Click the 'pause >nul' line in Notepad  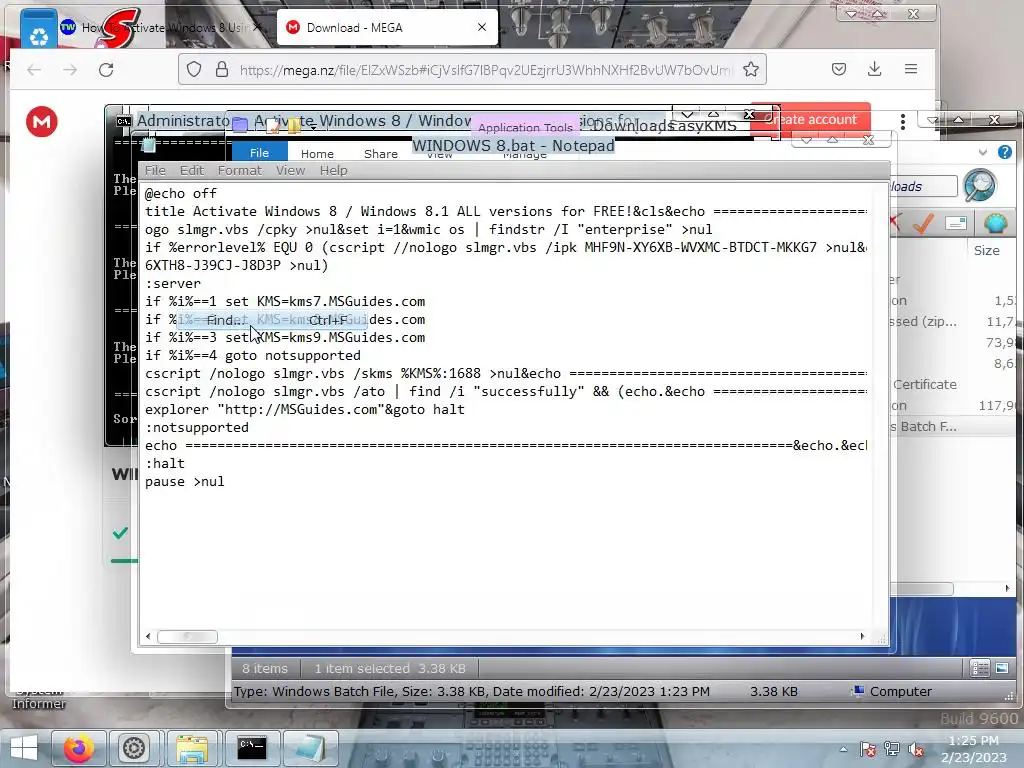click(185, 481)
